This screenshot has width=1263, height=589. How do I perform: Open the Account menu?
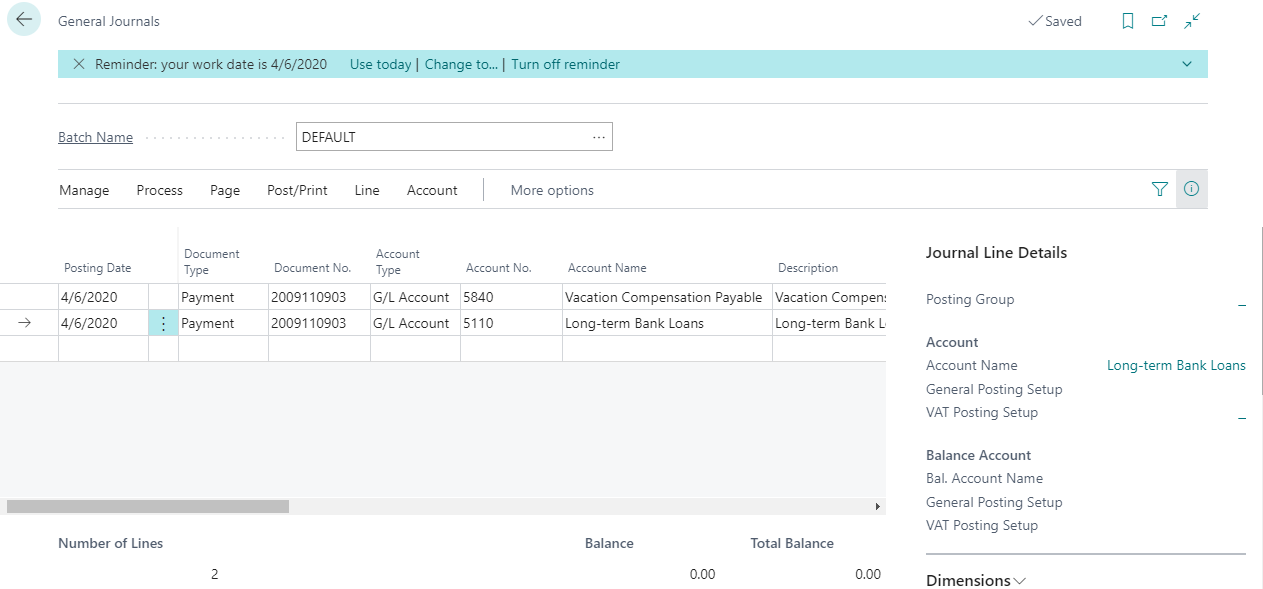(x=431, y=189)
